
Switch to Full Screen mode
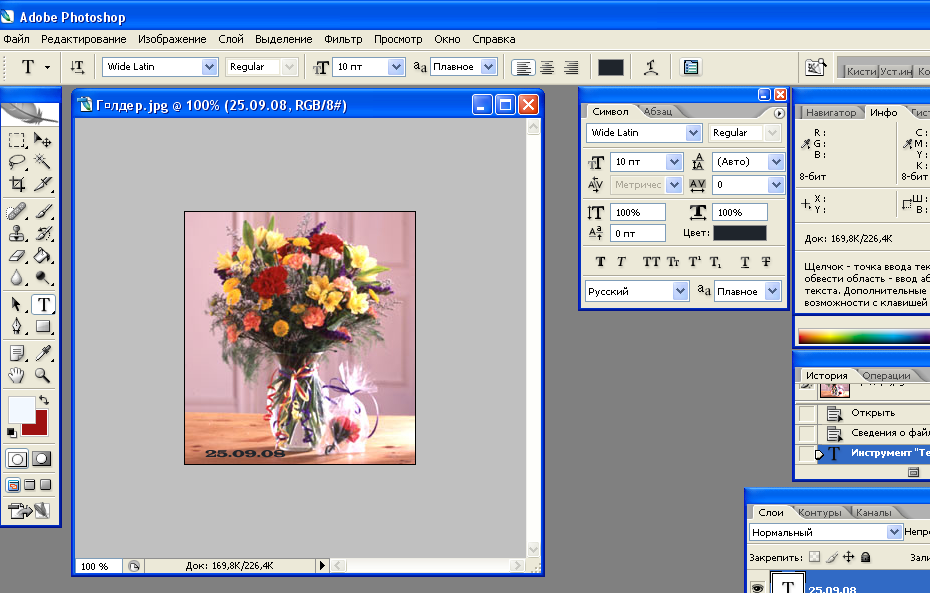pos(46,485)
